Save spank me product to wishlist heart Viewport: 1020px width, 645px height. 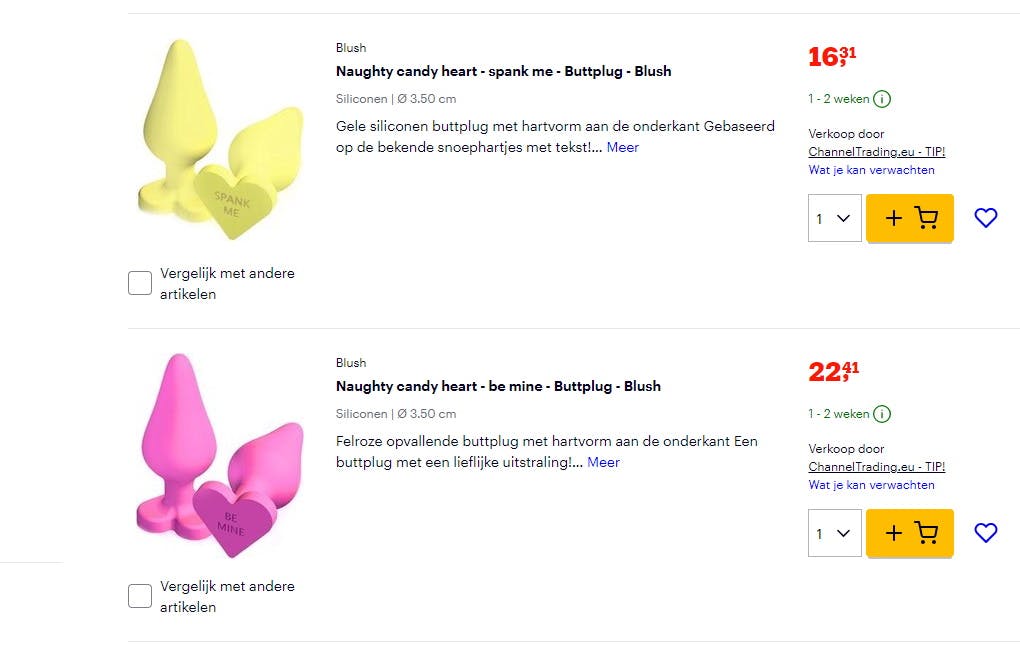[x=985, y=218]
